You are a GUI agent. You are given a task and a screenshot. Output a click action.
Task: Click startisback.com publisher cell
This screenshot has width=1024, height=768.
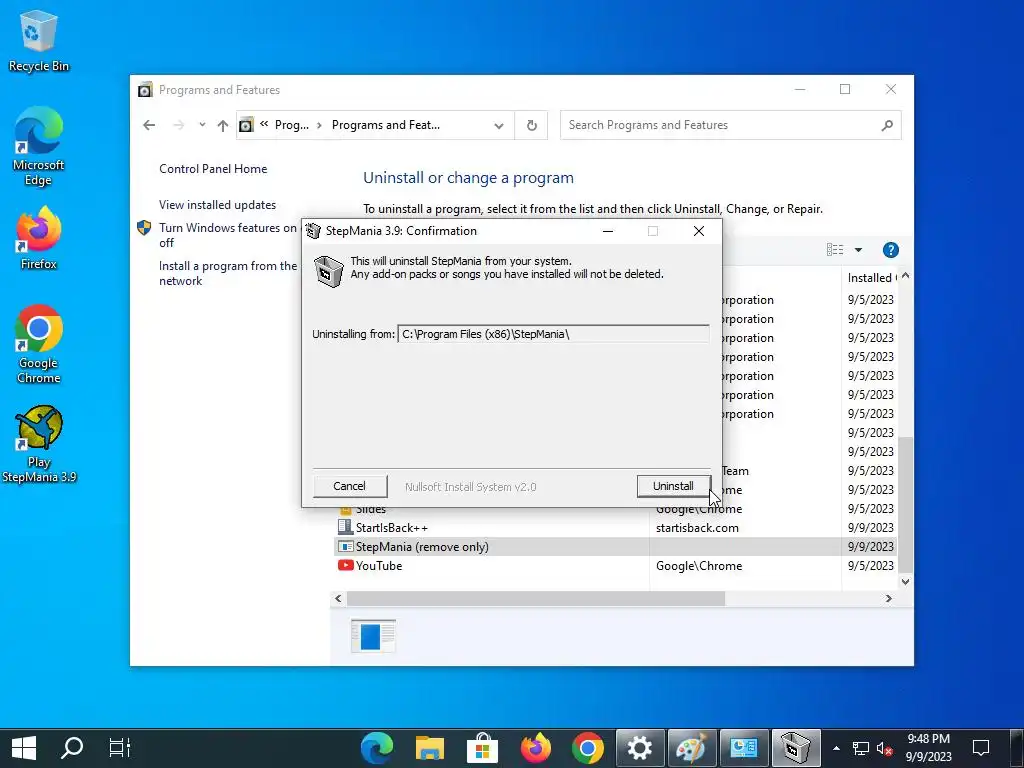[697, 528]
